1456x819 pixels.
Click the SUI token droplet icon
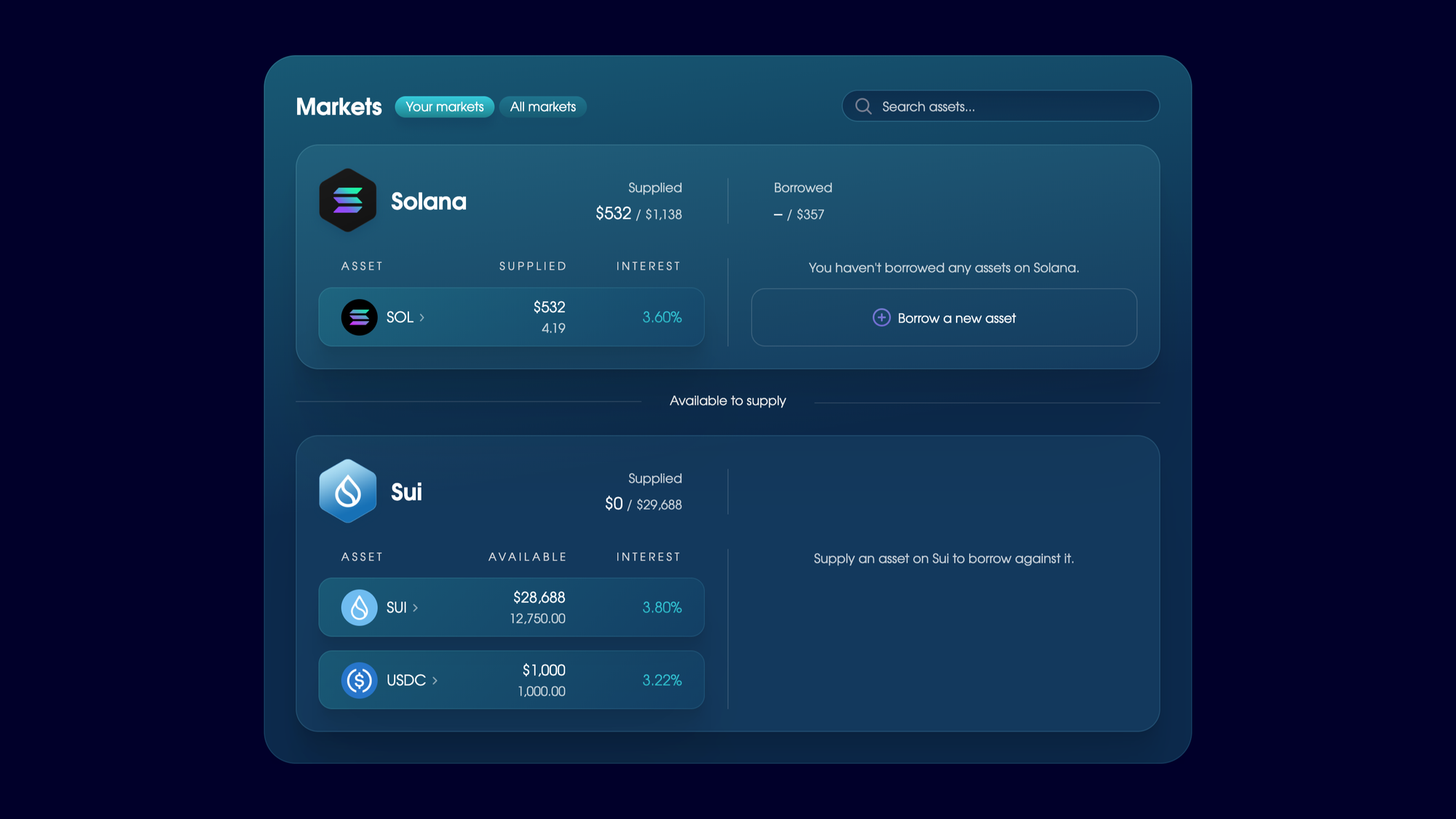coord(359,607)
